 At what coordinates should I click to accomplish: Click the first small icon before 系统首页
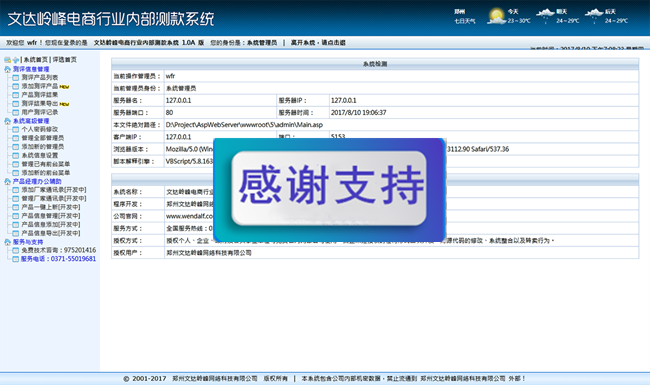7,60
